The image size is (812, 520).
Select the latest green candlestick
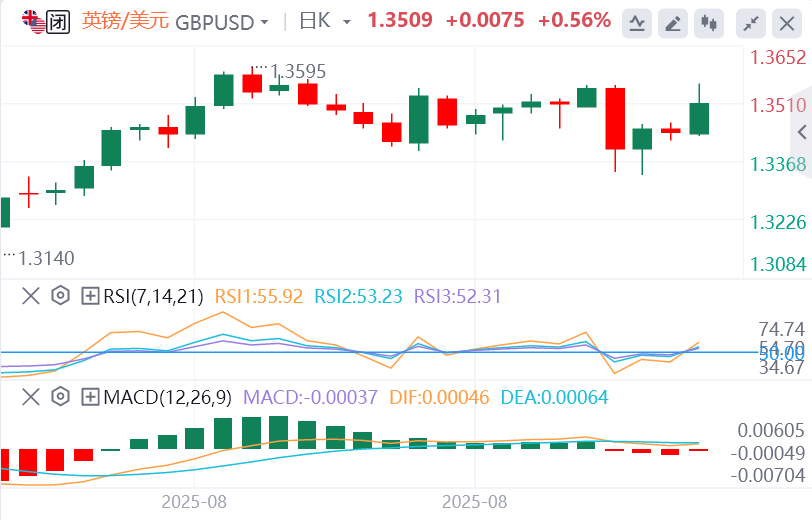click(699, 119)
